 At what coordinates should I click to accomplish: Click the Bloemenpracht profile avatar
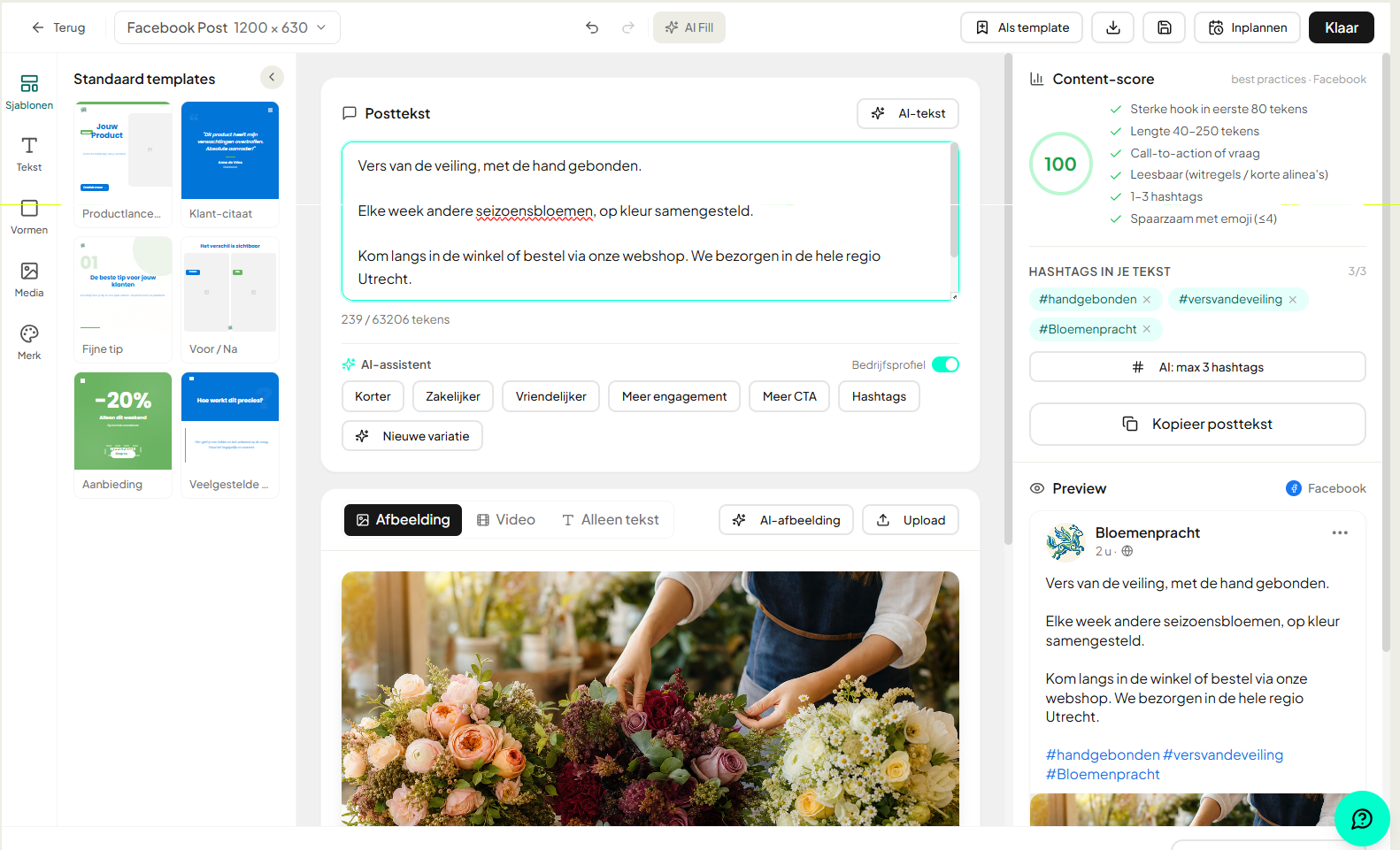click(1065, 541)
